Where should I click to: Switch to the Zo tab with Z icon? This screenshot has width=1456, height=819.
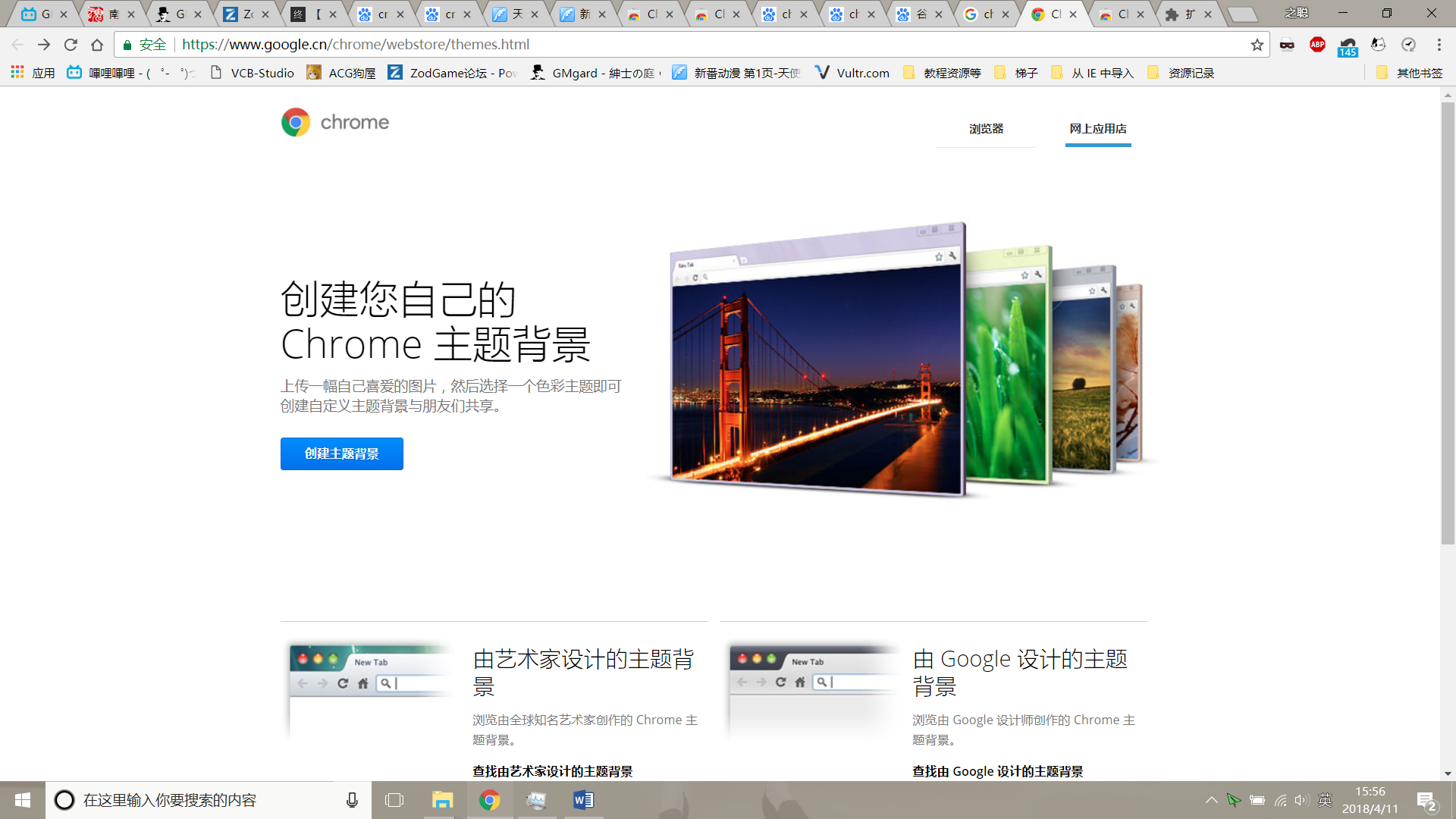tap(246, 14)
